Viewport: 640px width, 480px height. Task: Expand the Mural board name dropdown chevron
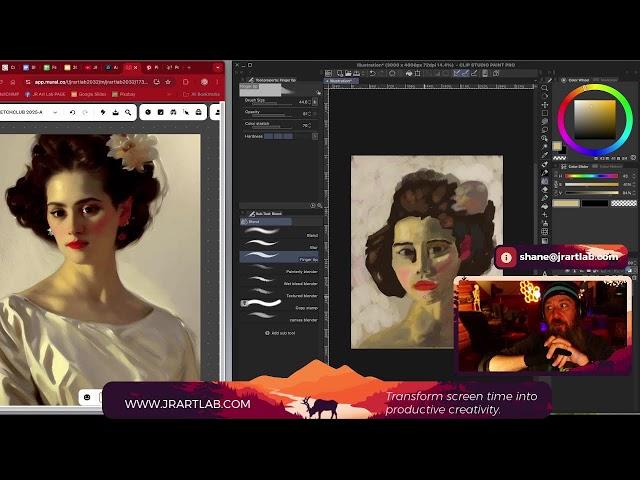tap(55, 112)
